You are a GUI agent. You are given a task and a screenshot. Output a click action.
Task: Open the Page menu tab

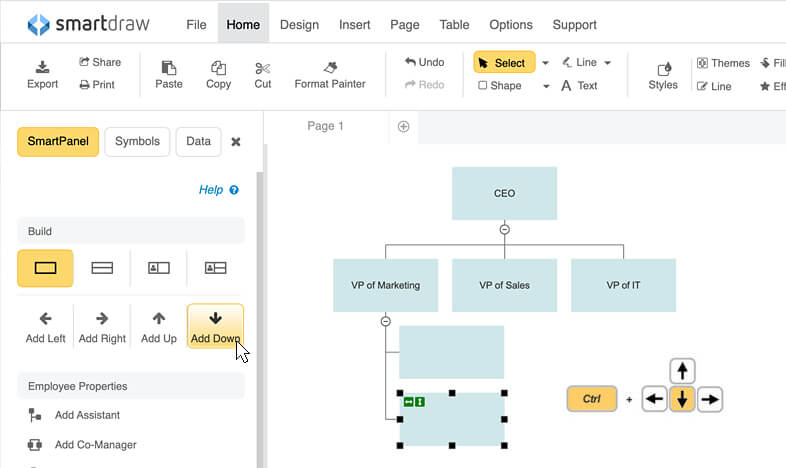405,25
